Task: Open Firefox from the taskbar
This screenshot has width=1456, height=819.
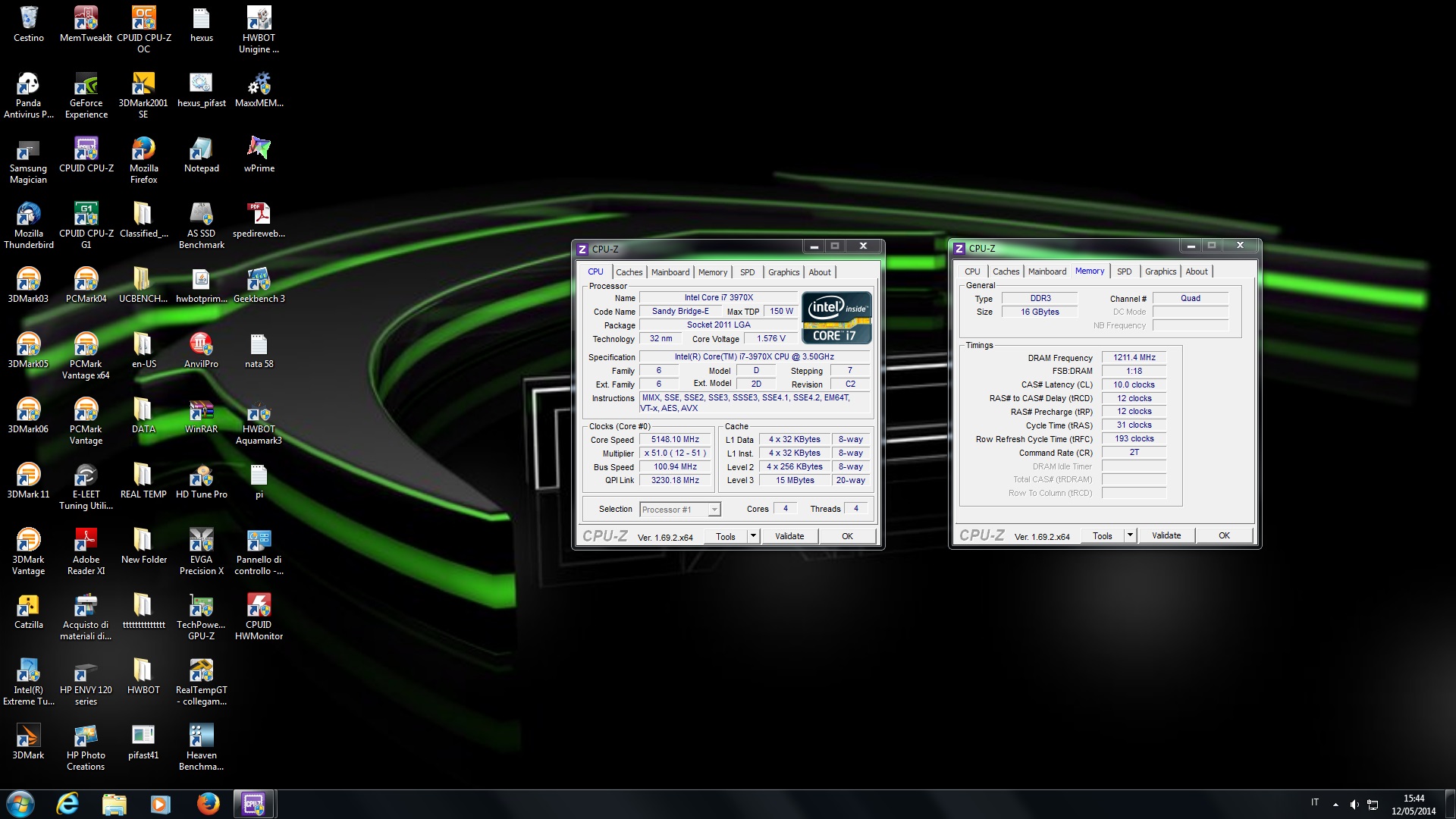Action: coord(208,804)
